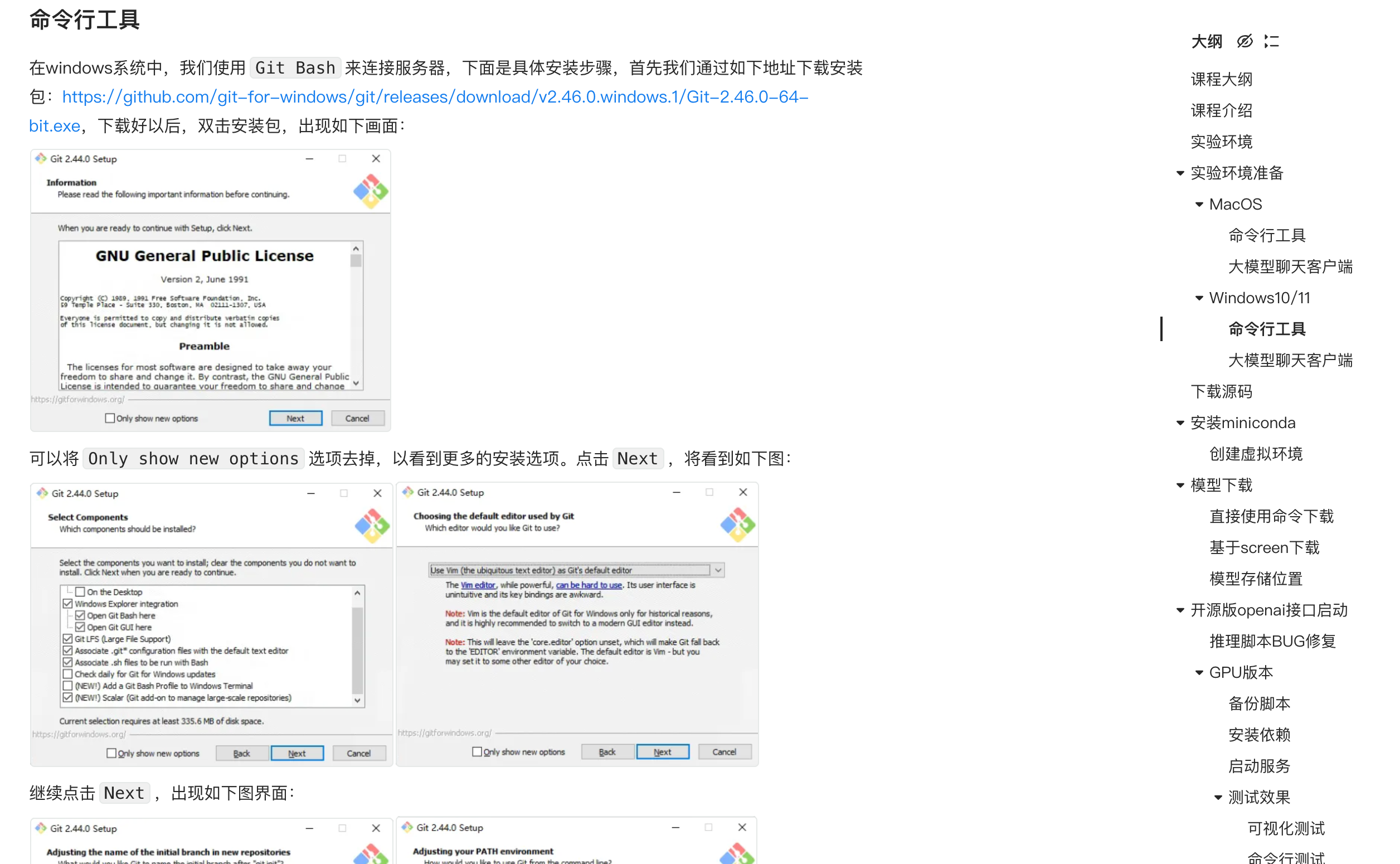Viewport: 1400px width, 864px height.
Task: Open the Git download link
Action: click(x=435, y=96)
